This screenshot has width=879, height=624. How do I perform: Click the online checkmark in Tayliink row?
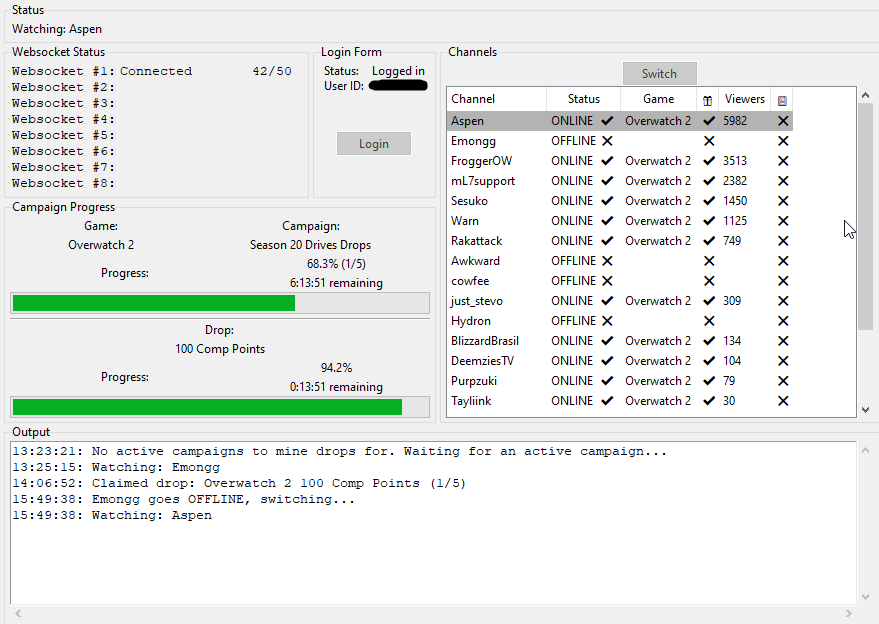[607, 401]
